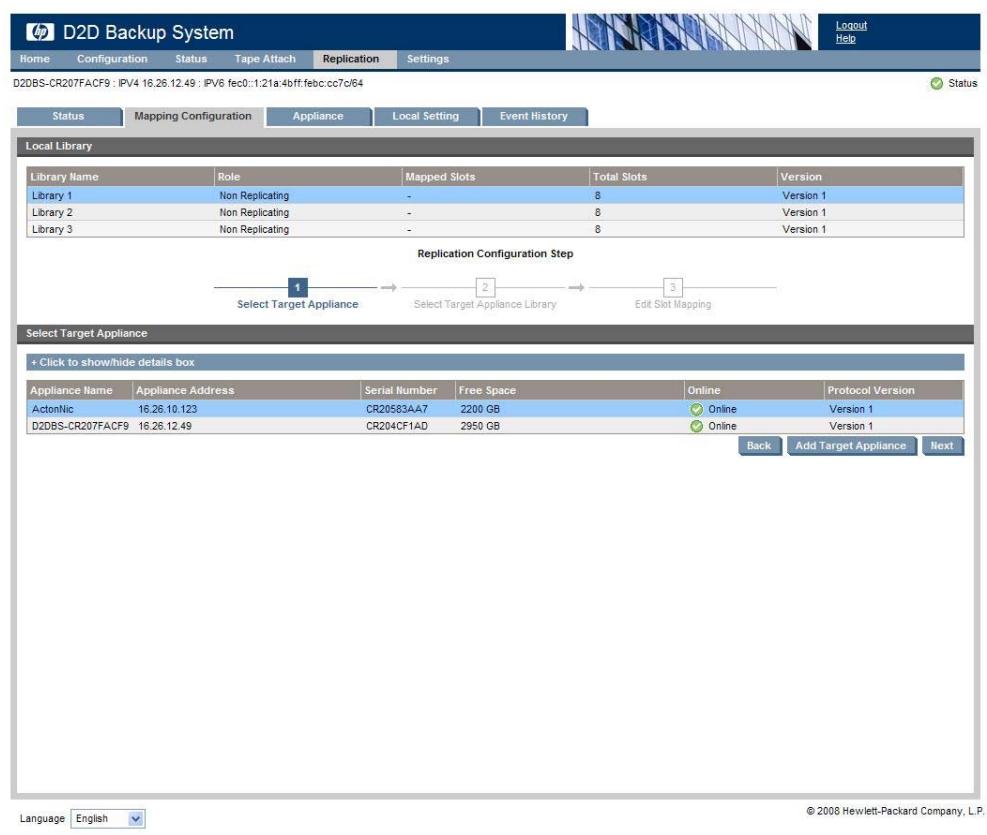The image size is (987, 835).
Task: Switch to Local Setting tab
Action: coord(426,116)
